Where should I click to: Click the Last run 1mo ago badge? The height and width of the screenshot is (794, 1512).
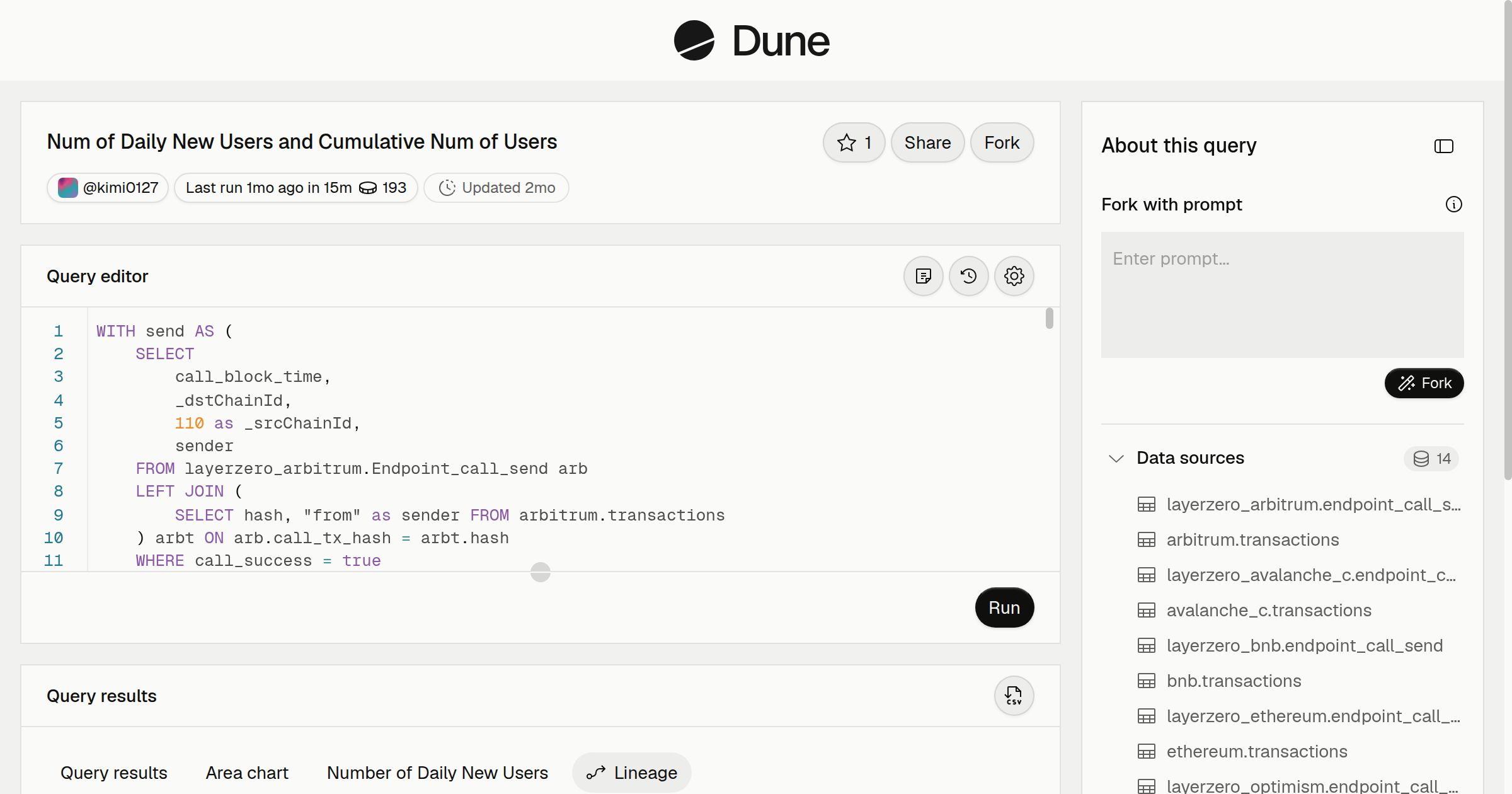click(295, 188)
